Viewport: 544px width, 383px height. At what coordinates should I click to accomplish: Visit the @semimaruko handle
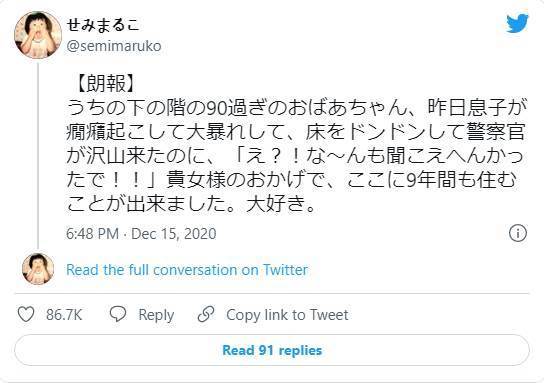pyautogui.click(x=114, y=46)
